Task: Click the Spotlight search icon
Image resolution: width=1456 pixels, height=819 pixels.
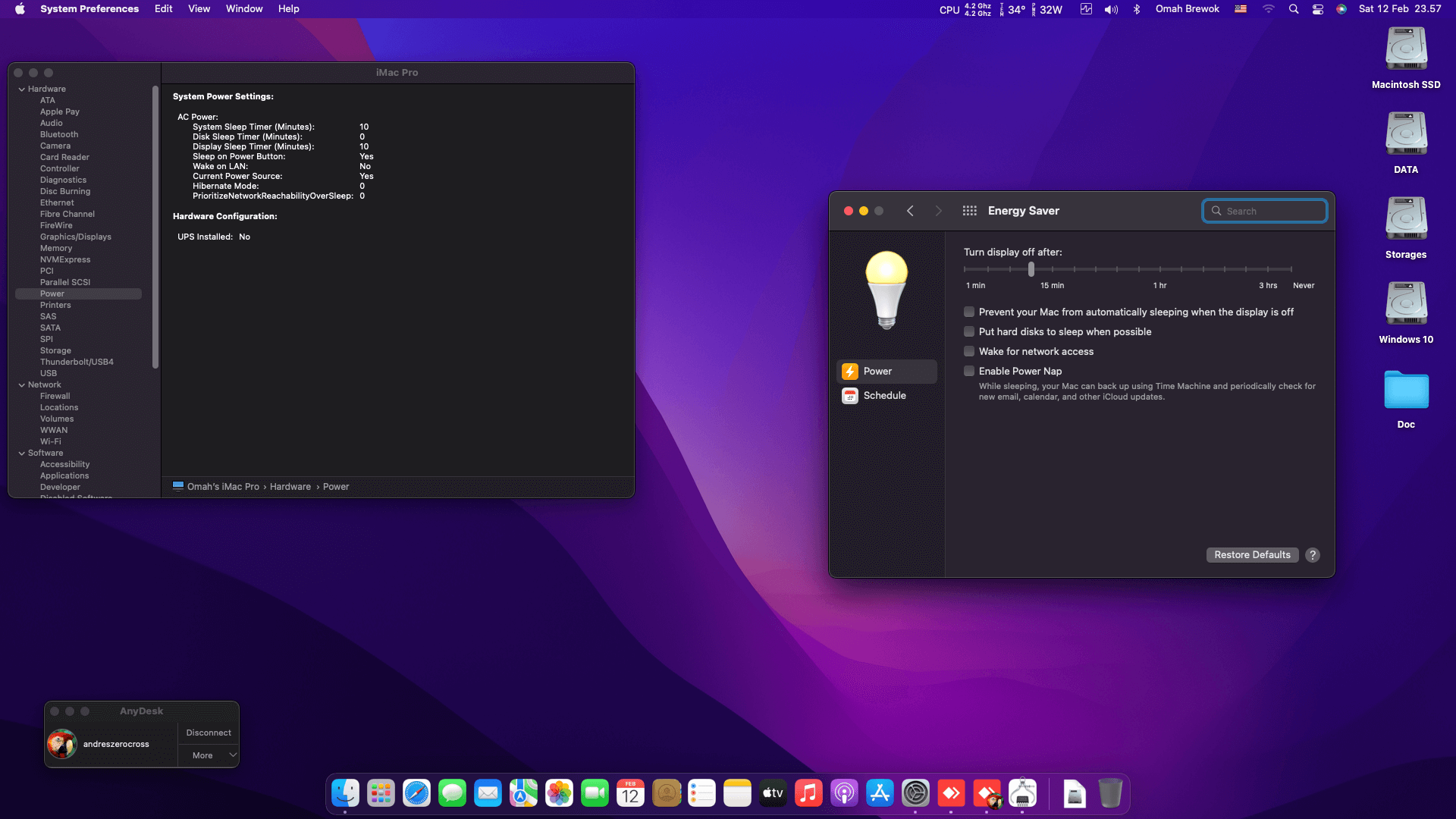Action: coord(1294,9)
